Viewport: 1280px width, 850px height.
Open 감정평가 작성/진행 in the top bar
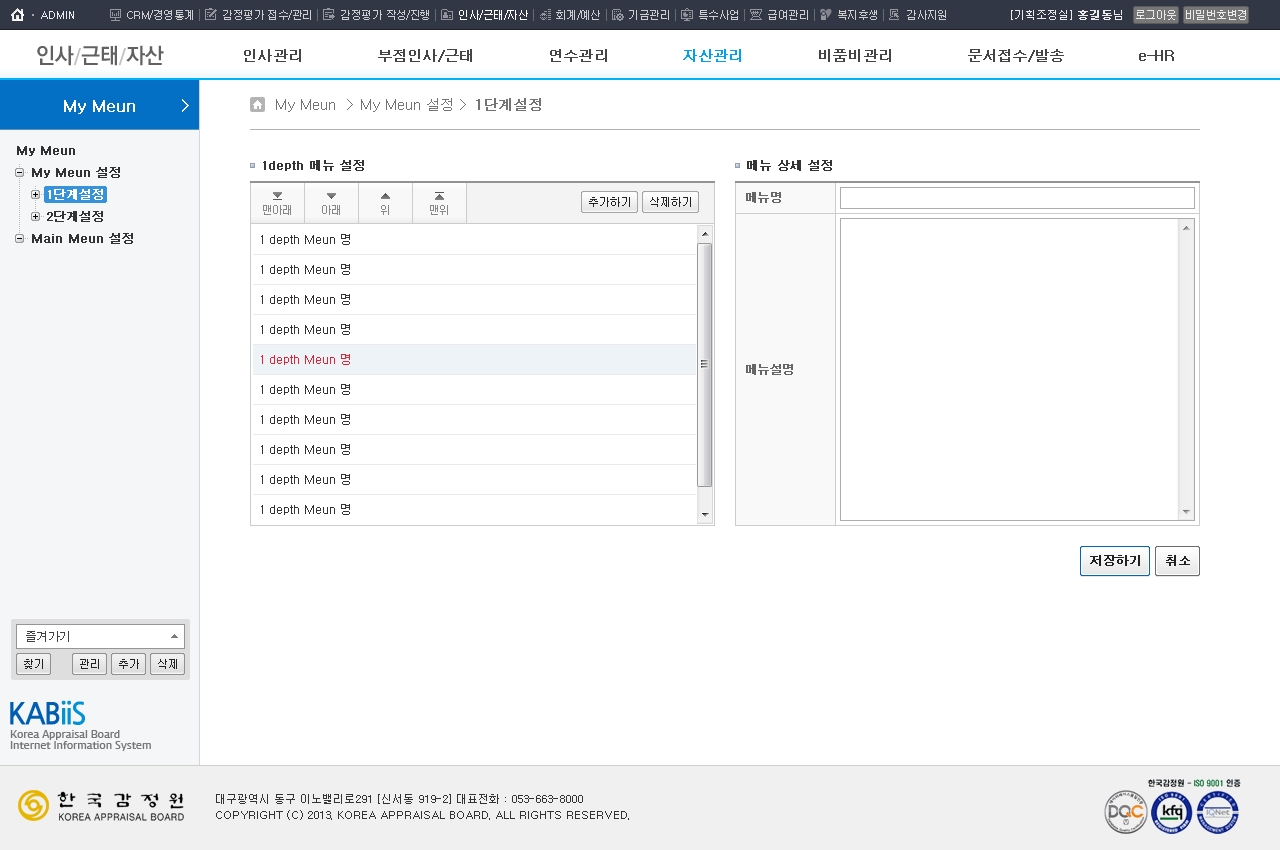377,15
